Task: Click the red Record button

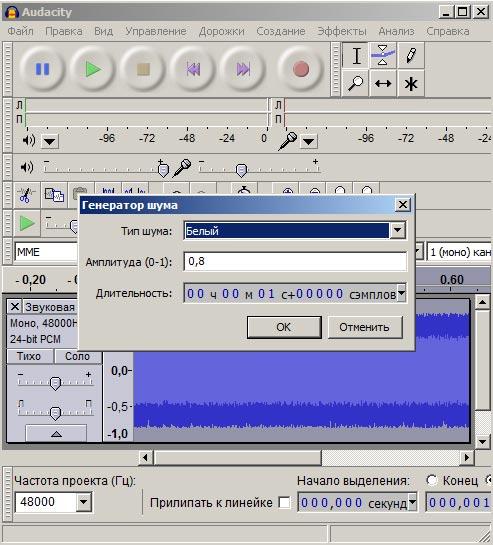Action: (301, 69)
